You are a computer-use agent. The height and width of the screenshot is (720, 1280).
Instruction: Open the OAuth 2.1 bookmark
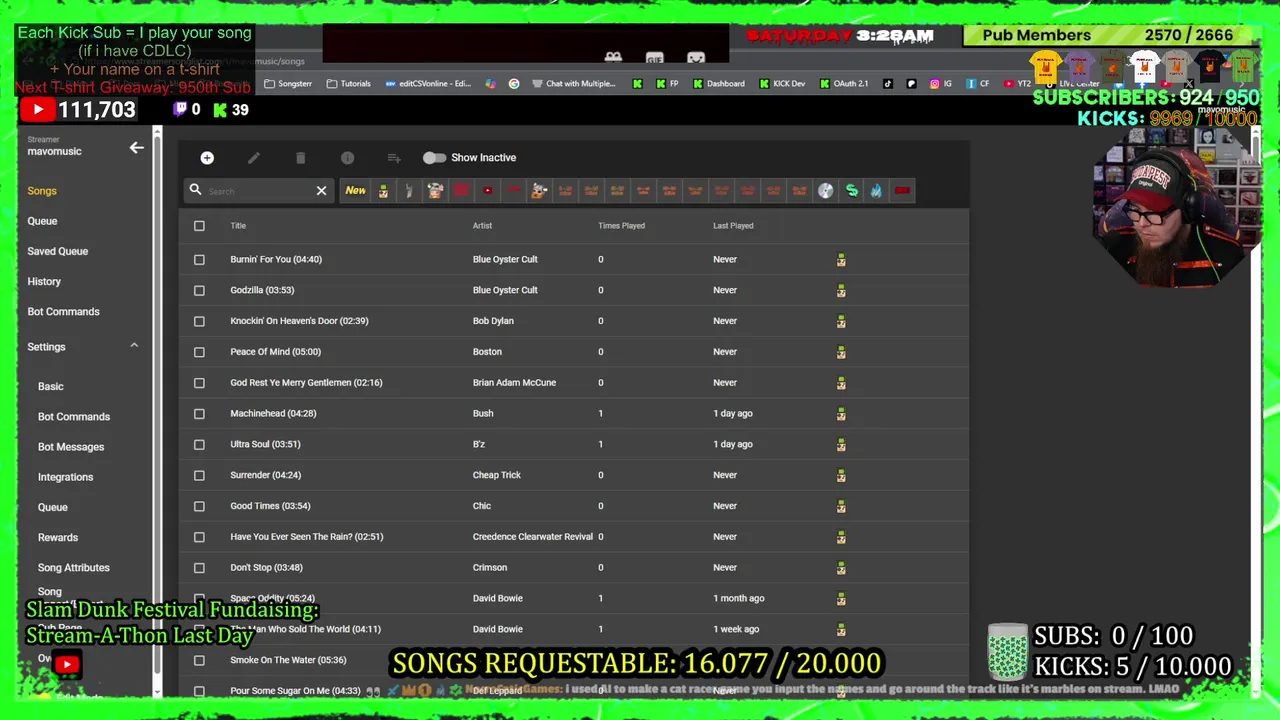pyautogui.click(x=844, y=84)
